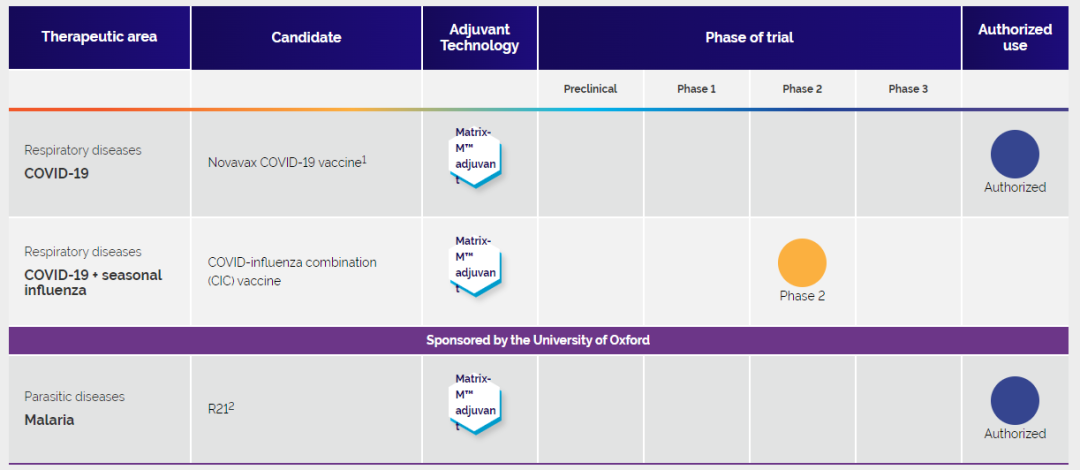Click the Preclinical phase subheader
Viewport: 1080px width, 470px height.
[x=590, y=89]
